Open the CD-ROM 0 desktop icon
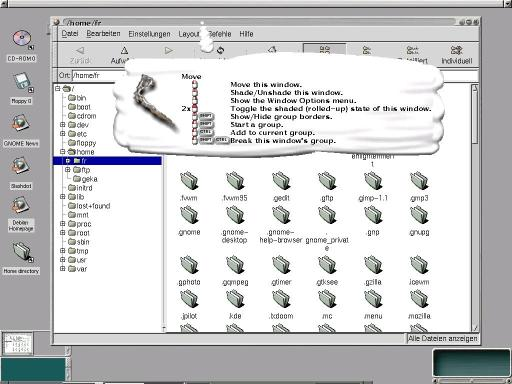The height and width of the screenshot is (384, 512). click(22, 39)
